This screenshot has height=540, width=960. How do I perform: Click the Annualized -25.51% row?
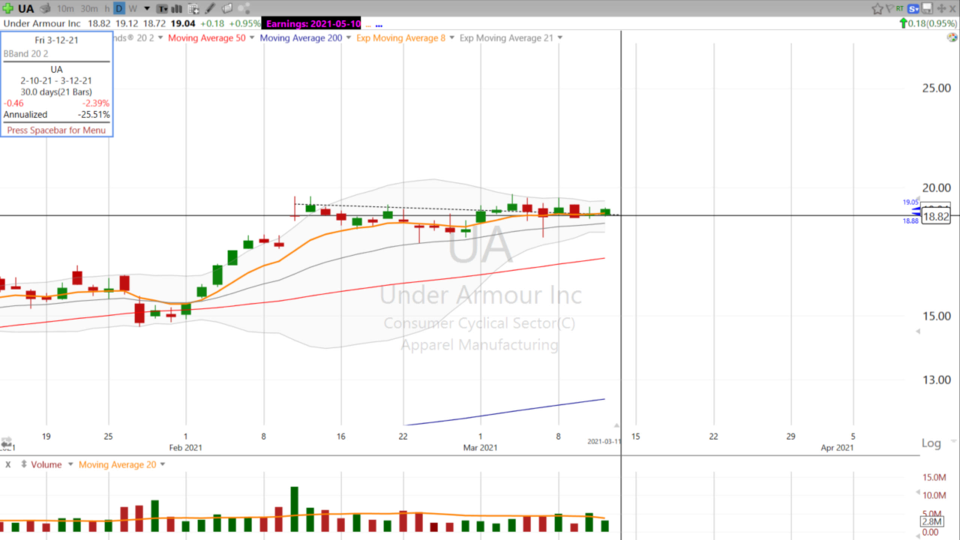56,114
